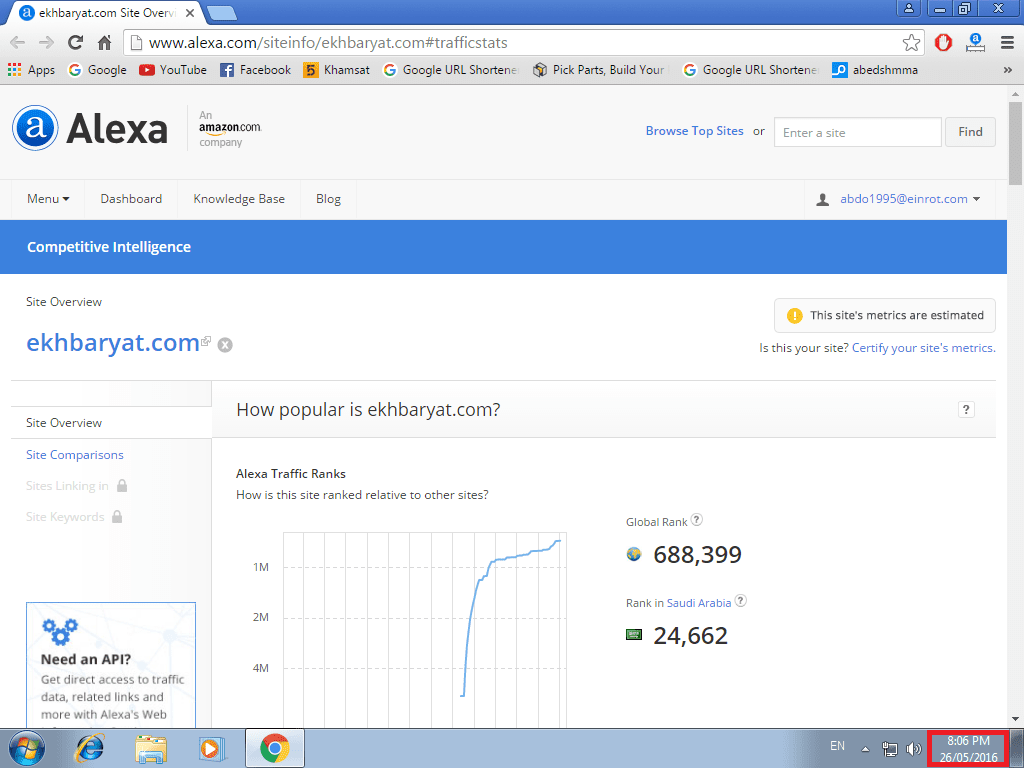
Task: Select Site Comparisons in the sidebar
Action: tap(75, 455)
